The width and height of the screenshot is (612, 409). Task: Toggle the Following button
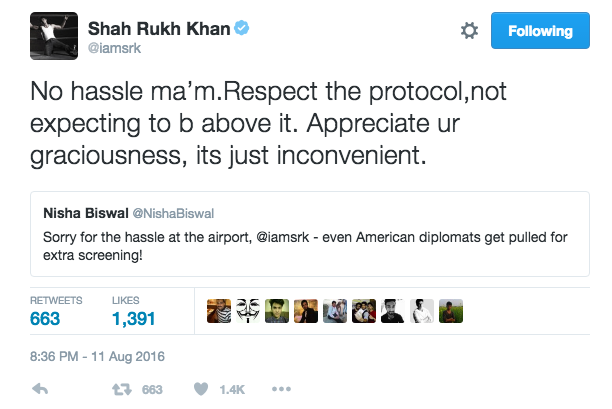(540, 31)
